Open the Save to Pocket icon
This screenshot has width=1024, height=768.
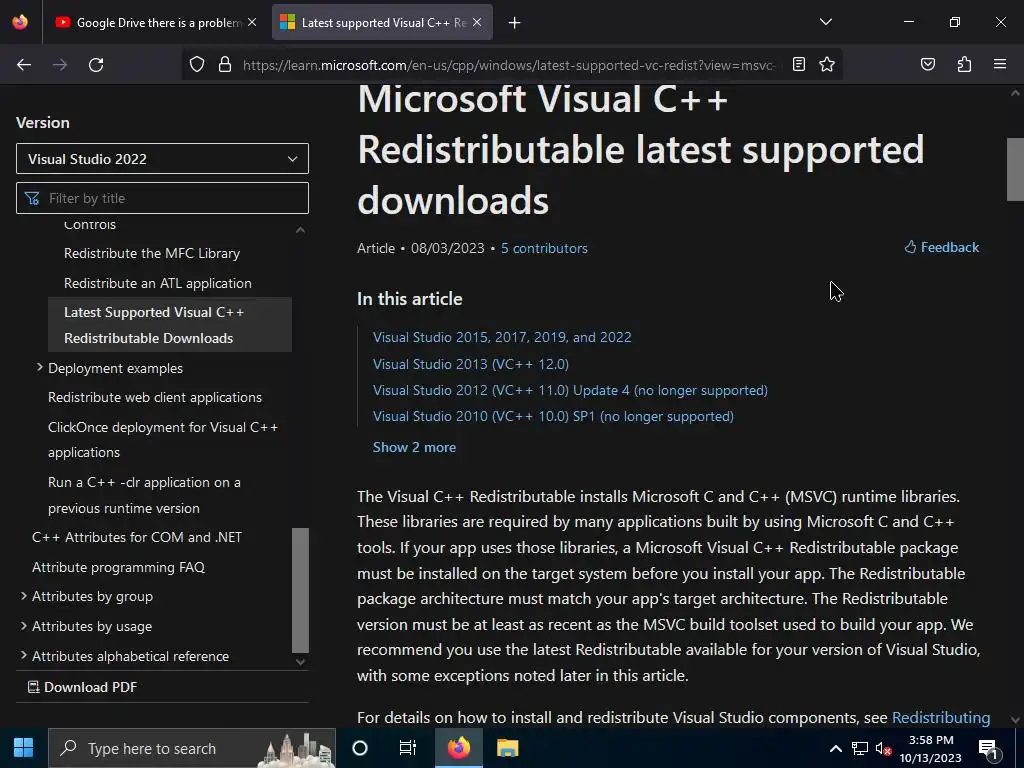[928, 64]
